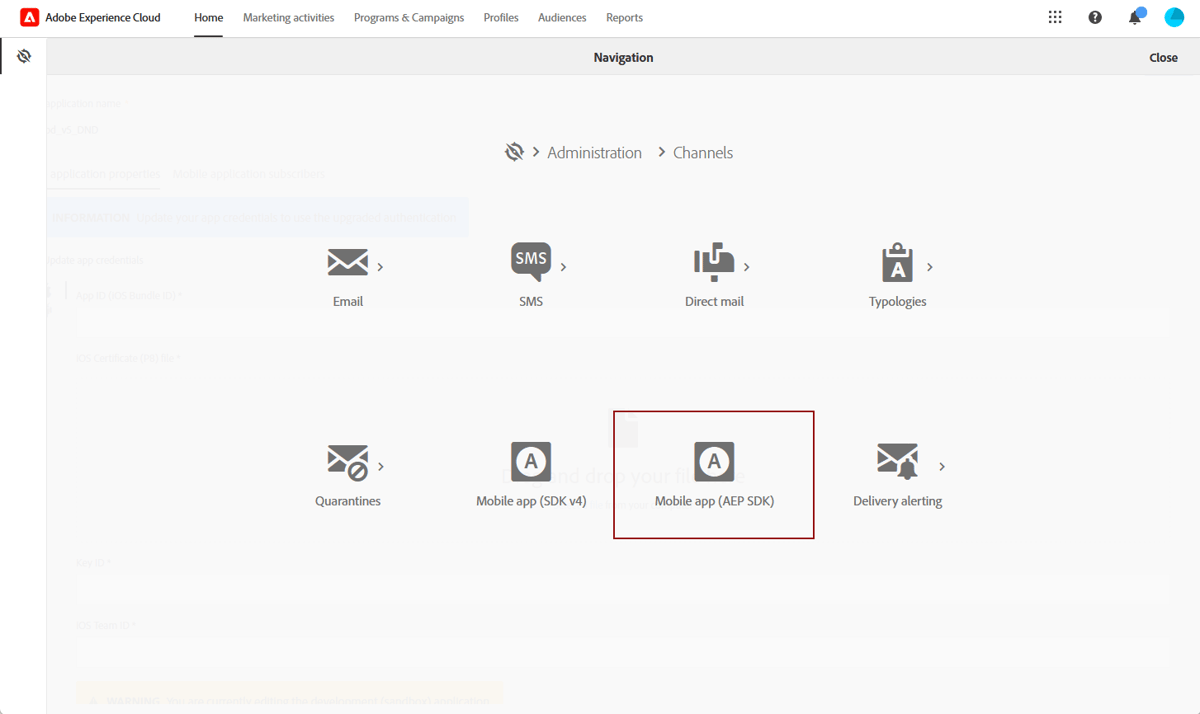
Task: Open the app switcher grid
Action: click(x=1055, y=17)
